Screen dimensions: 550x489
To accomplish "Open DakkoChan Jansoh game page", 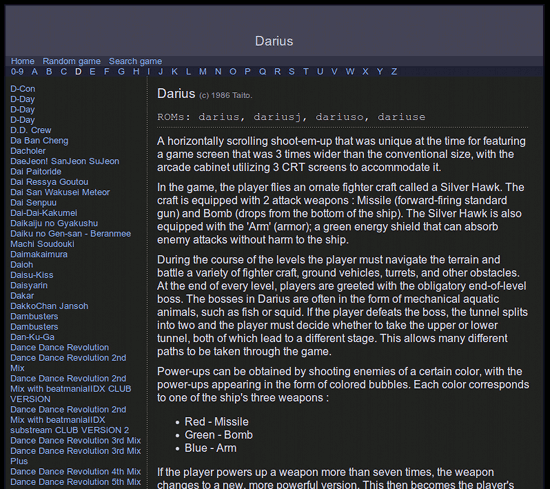I will pyautogui.click(x=49, y=306).
